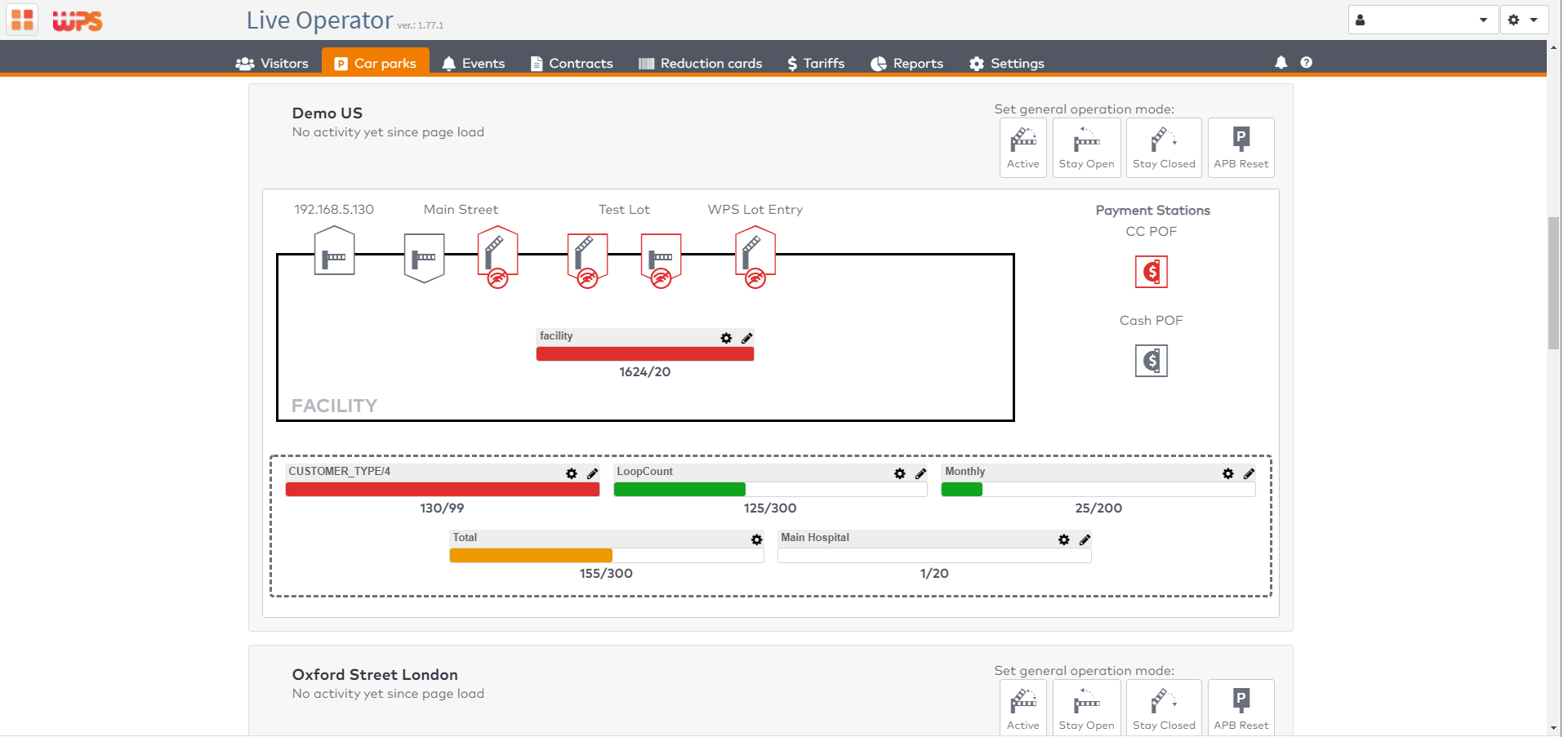Click APB Reset for Demo US
The width and height of the screenshot is (1568, 737).
point(1241,148)
